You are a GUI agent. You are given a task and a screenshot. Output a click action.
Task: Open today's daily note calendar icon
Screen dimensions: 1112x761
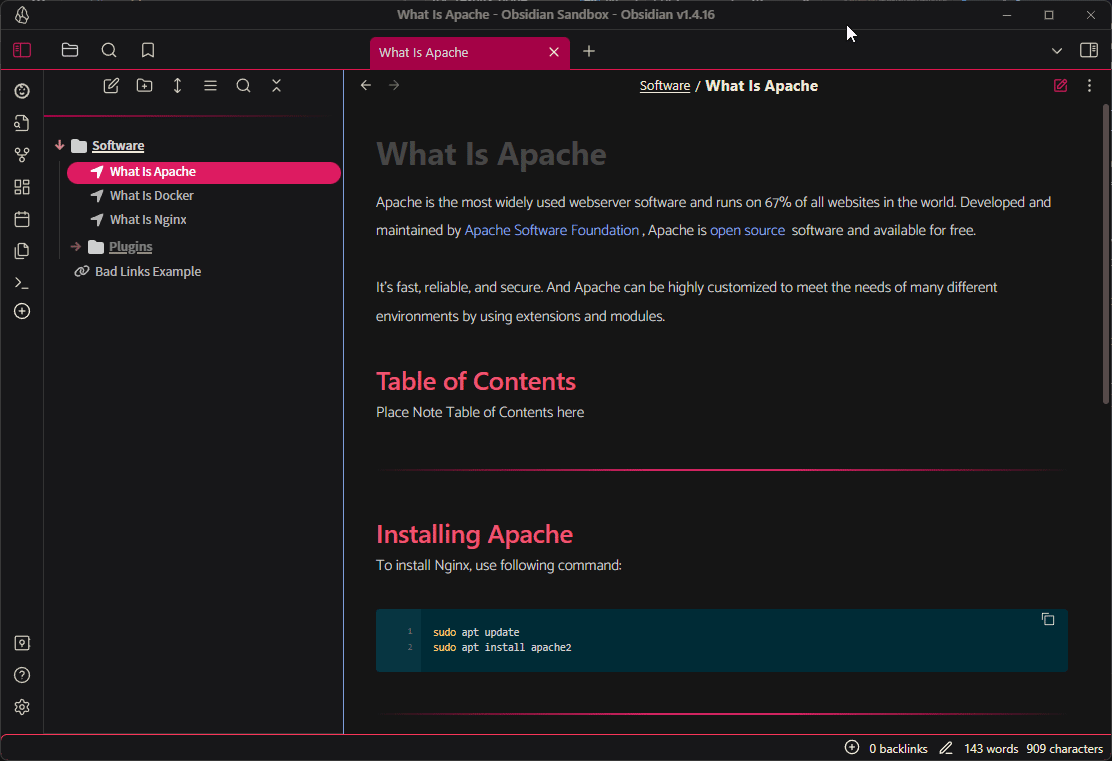coord(22,219)
